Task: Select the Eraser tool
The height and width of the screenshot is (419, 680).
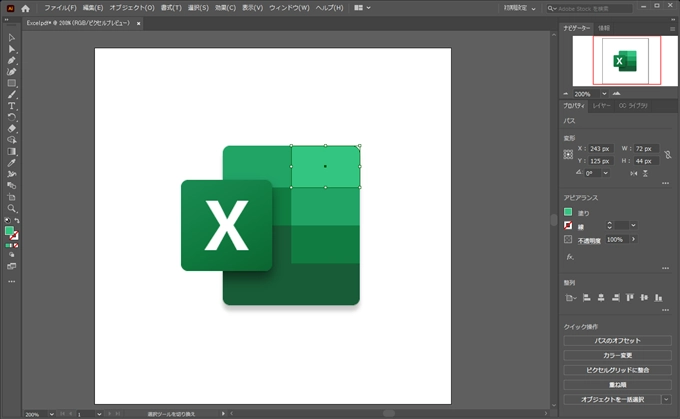Action: point(12,128)
